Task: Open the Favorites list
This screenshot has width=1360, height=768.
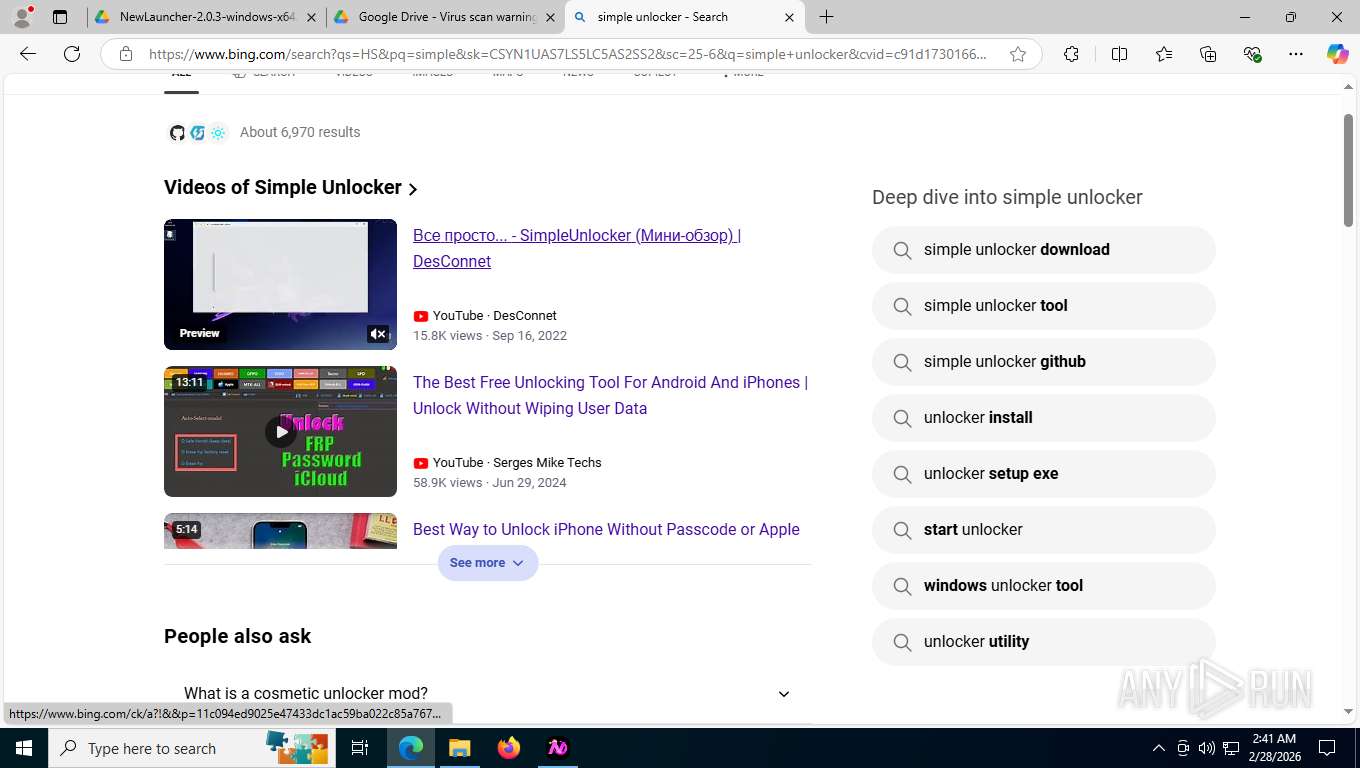Action: (1164, 54)
